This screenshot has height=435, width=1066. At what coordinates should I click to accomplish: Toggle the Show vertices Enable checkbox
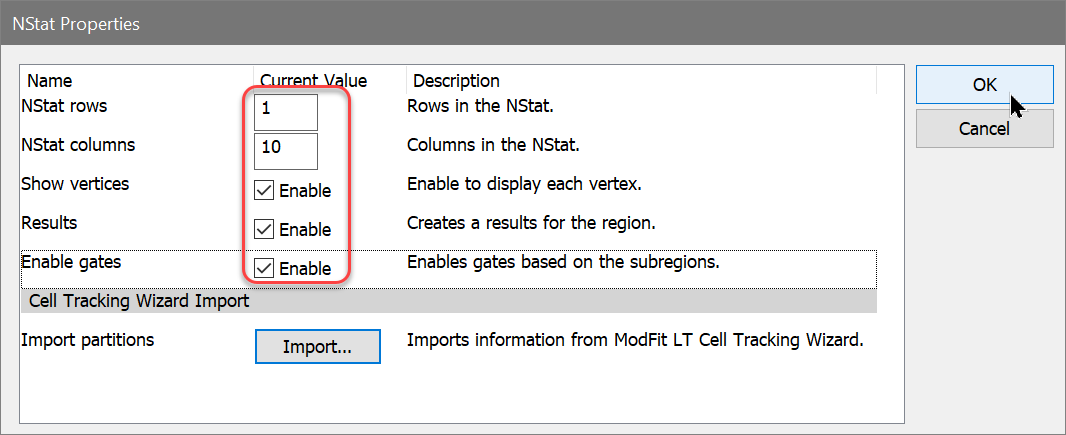point(265,190)
